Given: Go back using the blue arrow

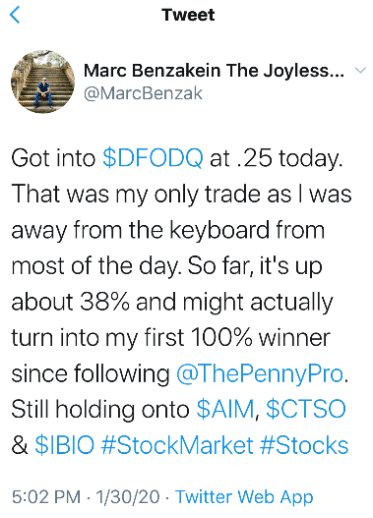Looking at the screenshot, I should pos(15,15).
